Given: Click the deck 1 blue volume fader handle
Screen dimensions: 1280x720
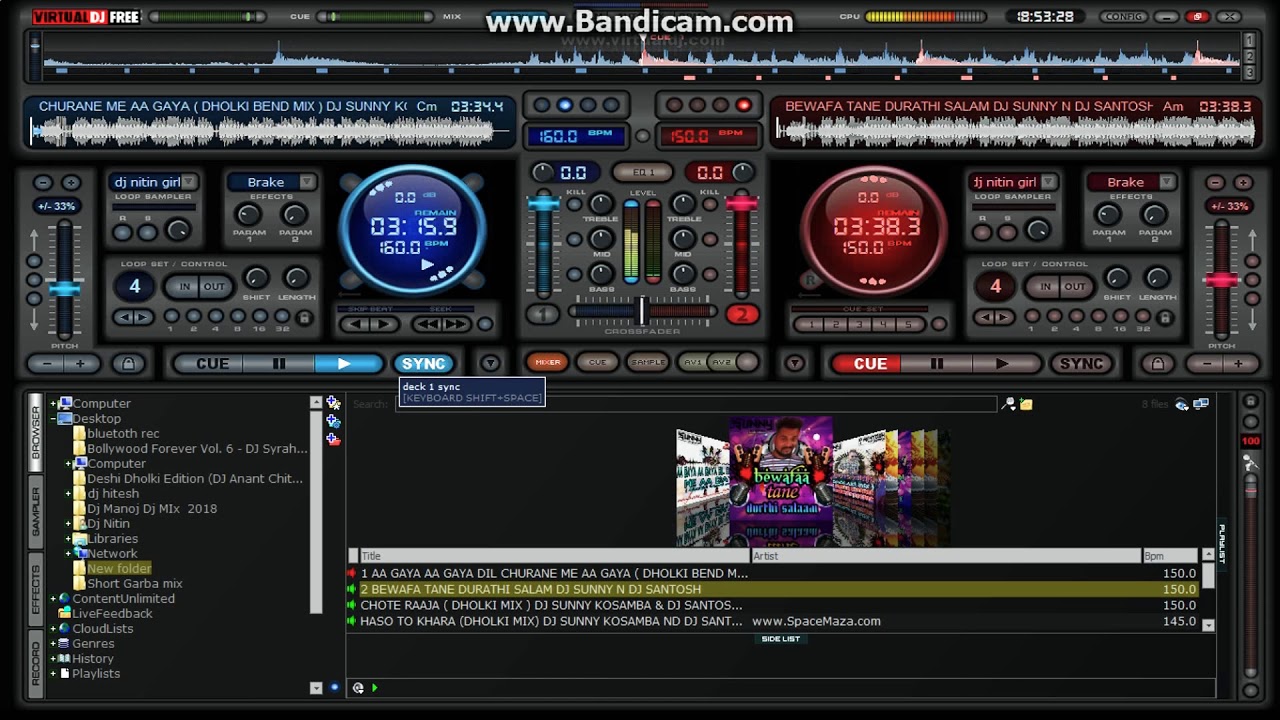Looking at the screenshot, I should [x=543, y=204].
